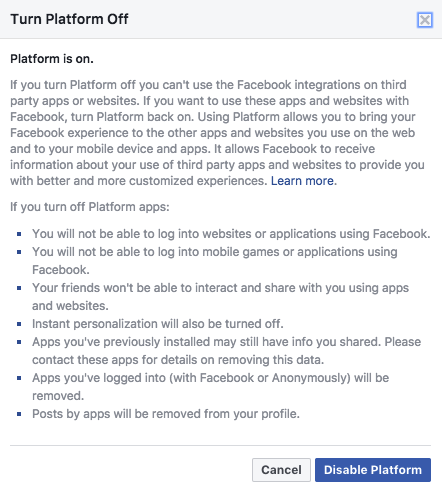The height and width of the screenshot is (491, 442).
Task: Click the Turn Platform Off dialog title
Action: pyautogui.click(x=69, y=19)
